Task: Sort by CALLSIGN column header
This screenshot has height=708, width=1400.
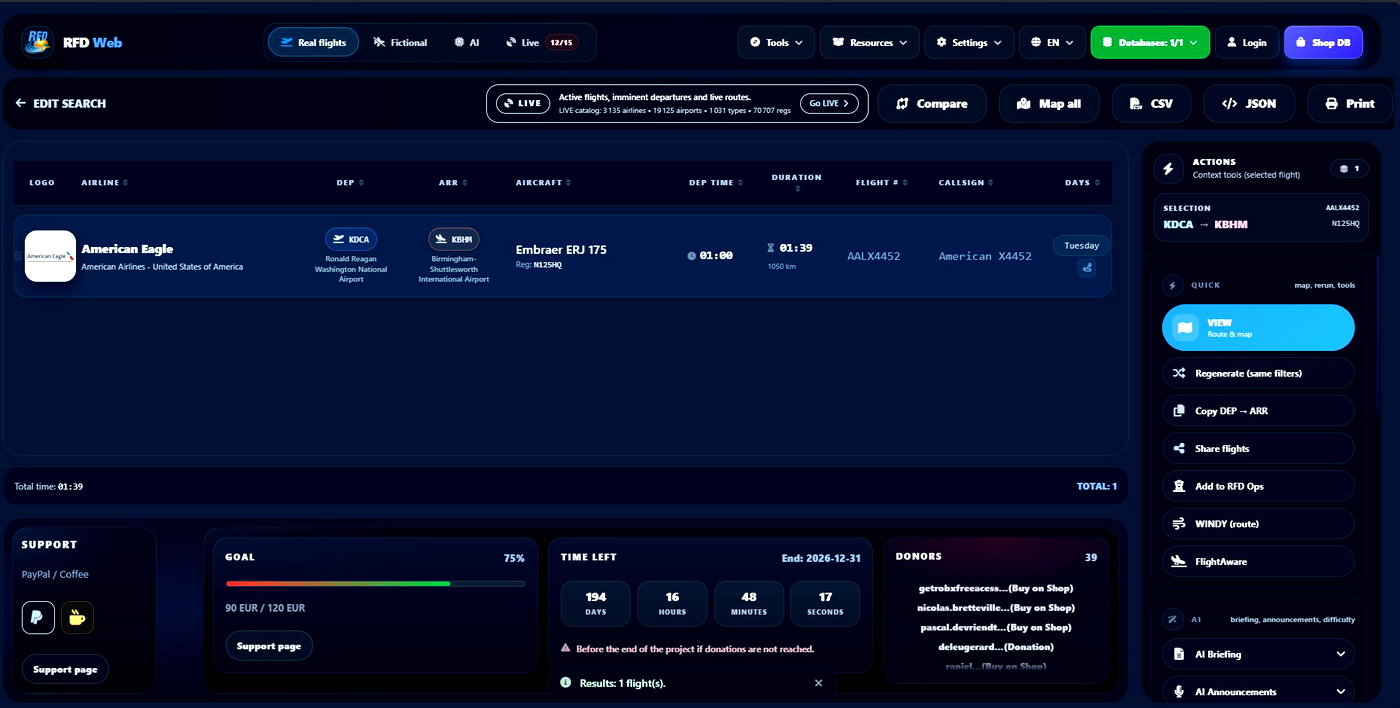Action: pos(967,183)
